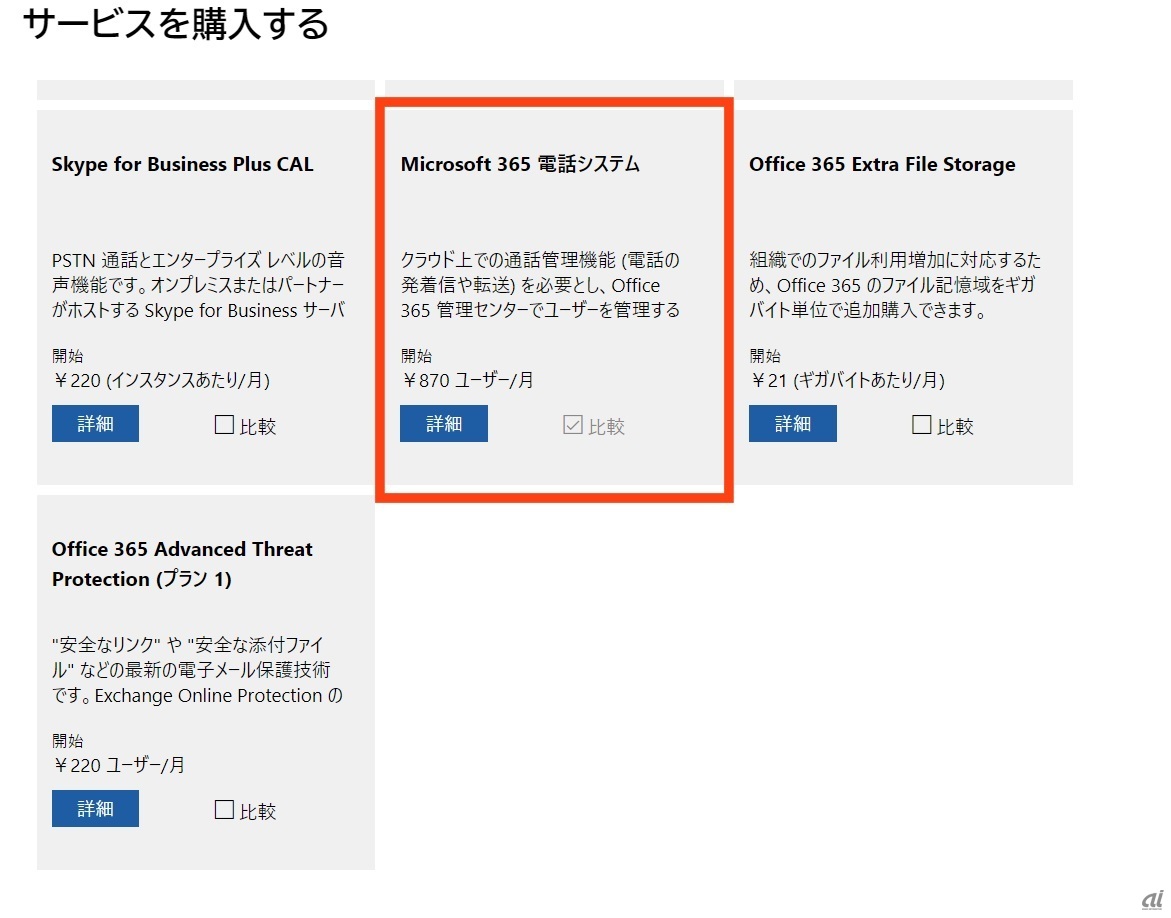Select the Skype for Business Plus CAL title
The image size is (1171, 918).
coord(182,165)
